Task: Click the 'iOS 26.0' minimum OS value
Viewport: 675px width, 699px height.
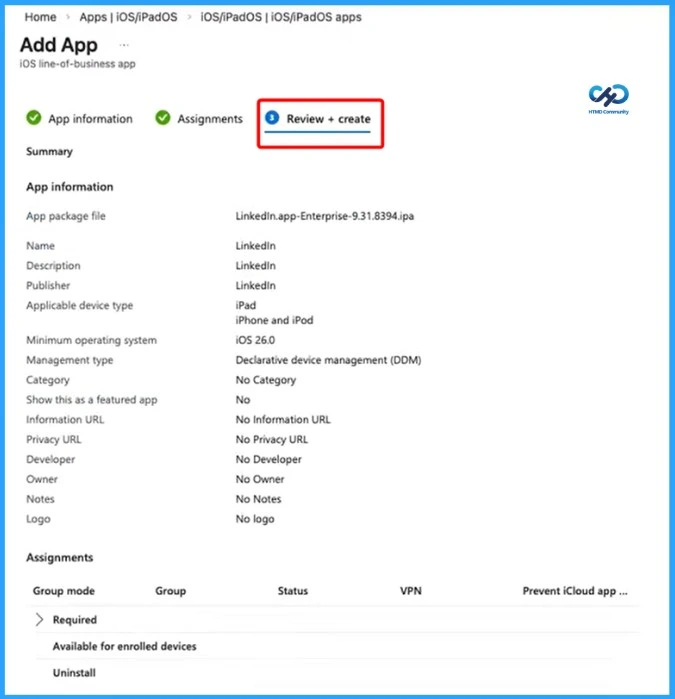Action: (255, 340)
